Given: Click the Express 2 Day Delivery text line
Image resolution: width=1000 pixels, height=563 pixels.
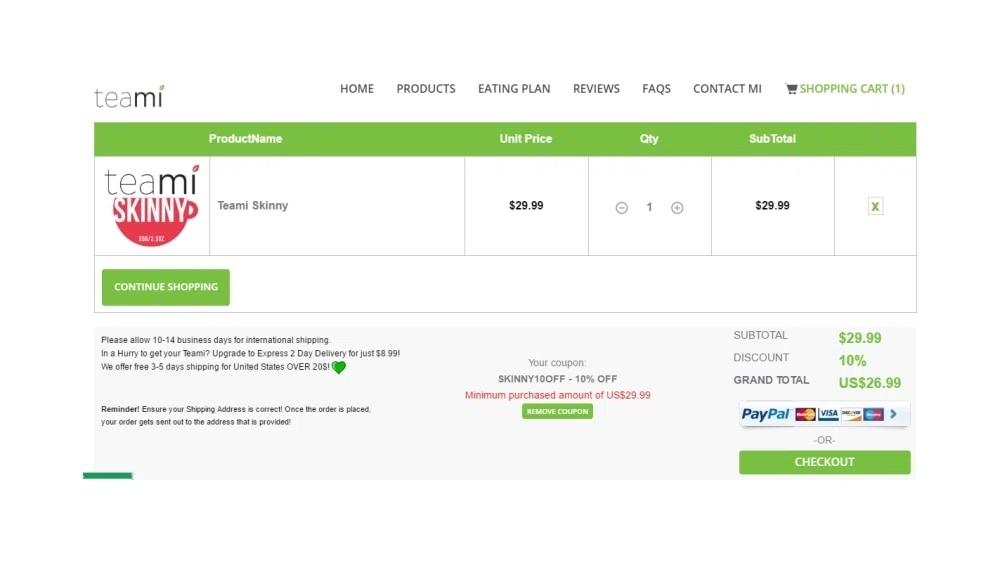Looking at the screenshot, I should coord(251,353).
